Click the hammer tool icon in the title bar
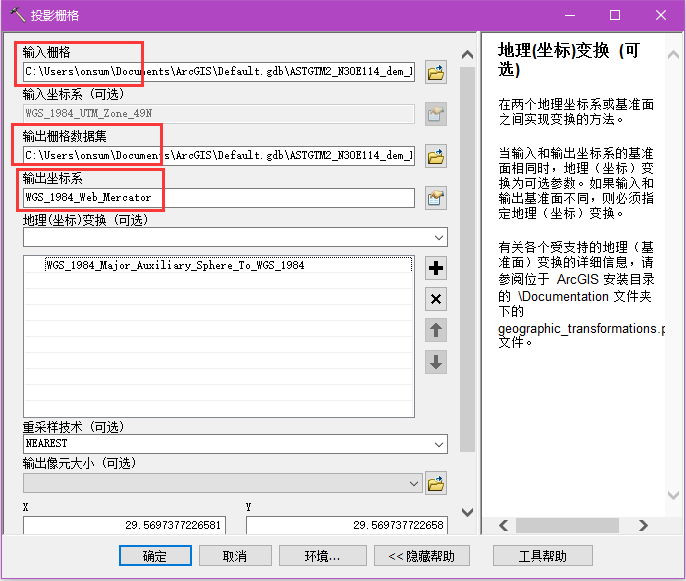Viewport: 686px width, 581px height. [x=17, y=15]
